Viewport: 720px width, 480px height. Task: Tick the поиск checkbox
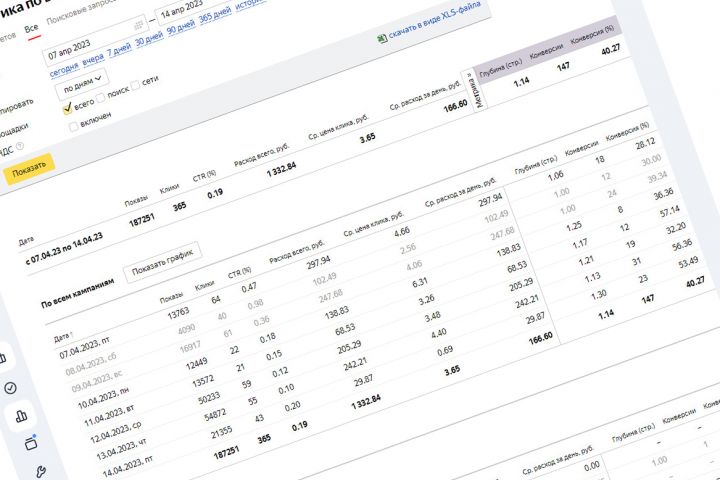(101, 97)
